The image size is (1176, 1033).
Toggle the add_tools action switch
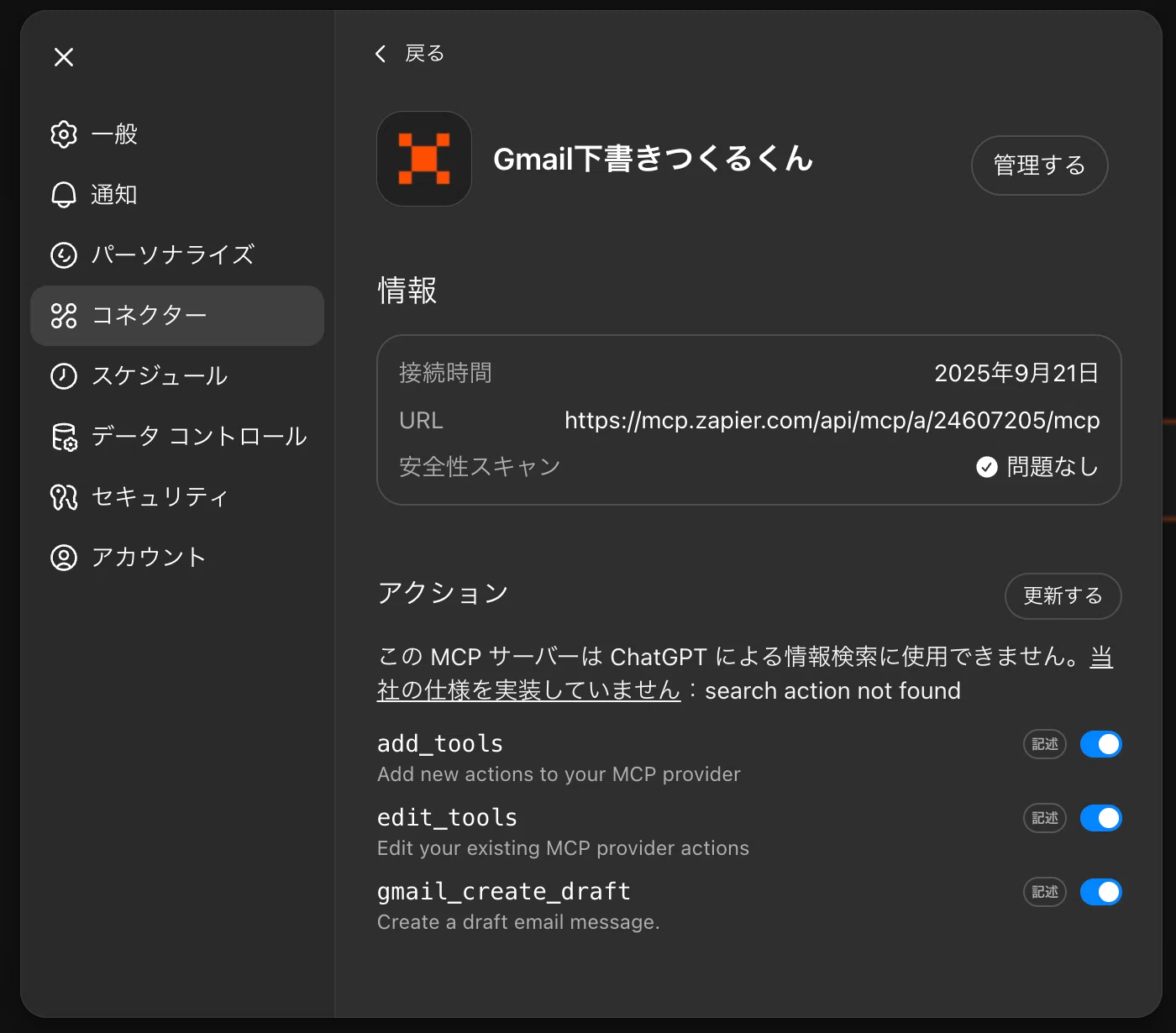point(1100,744)
